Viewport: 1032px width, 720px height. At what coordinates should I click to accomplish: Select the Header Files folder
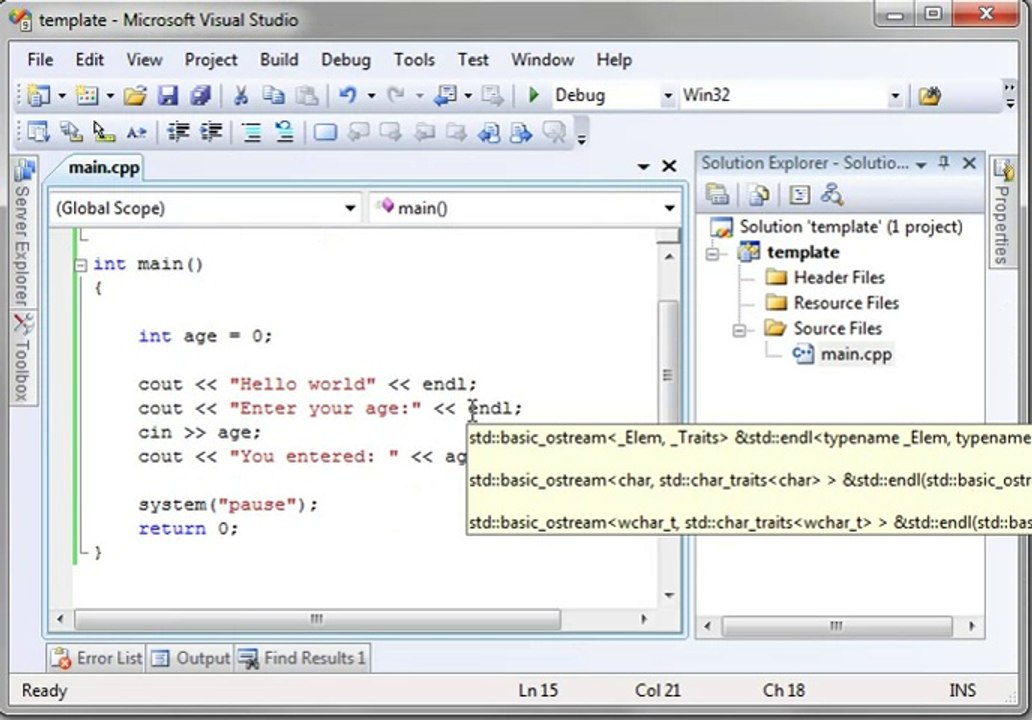pos(839,278)
